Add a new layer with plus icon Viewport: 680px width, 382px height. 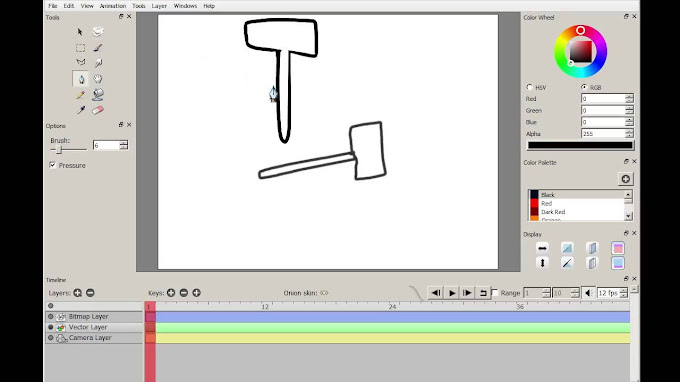click(78, 293)
